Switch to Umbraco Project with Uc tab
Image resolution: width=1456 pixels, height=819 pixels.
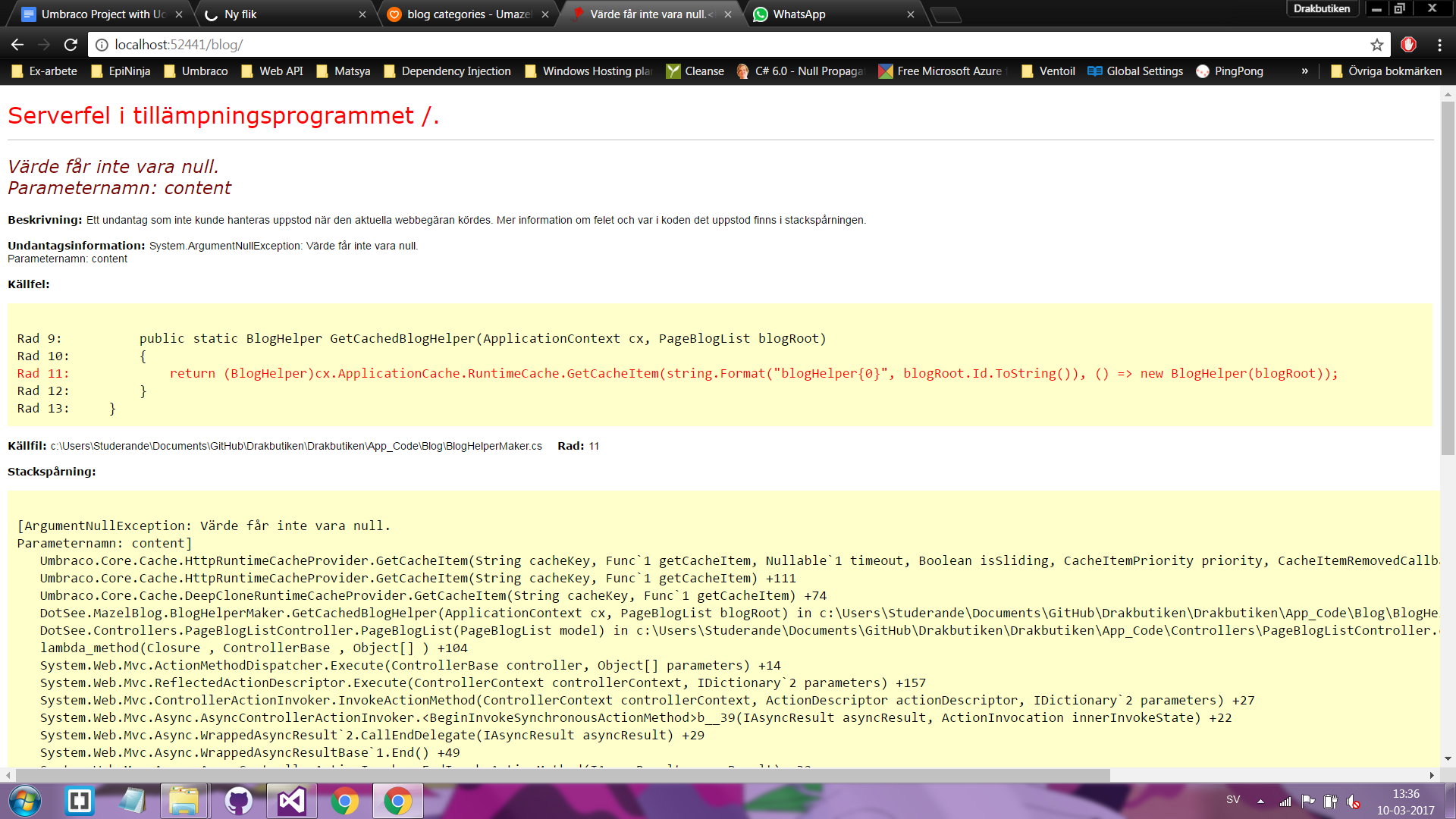pos(104,14)
